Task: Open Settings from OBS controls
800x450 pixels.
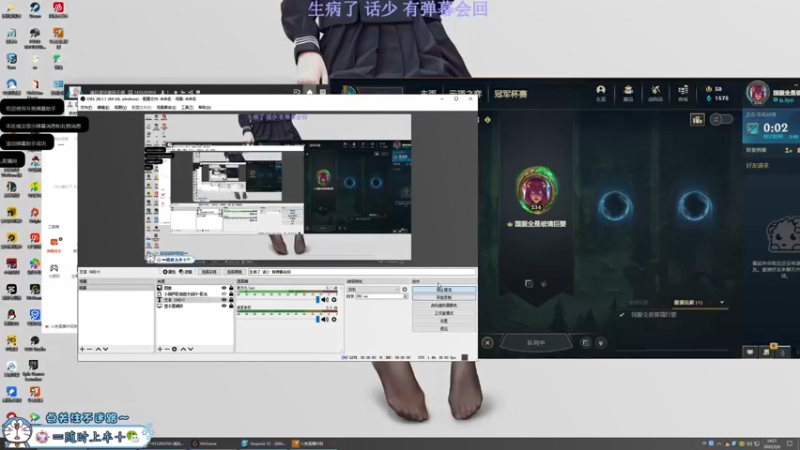Action: point(444,321)
